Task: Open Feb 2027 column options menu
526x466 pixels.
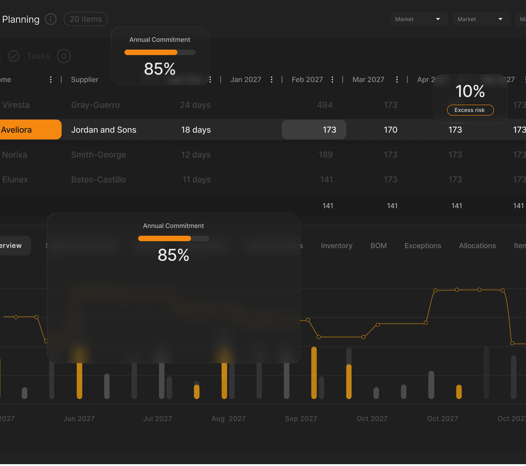Action: pos(332,80)
